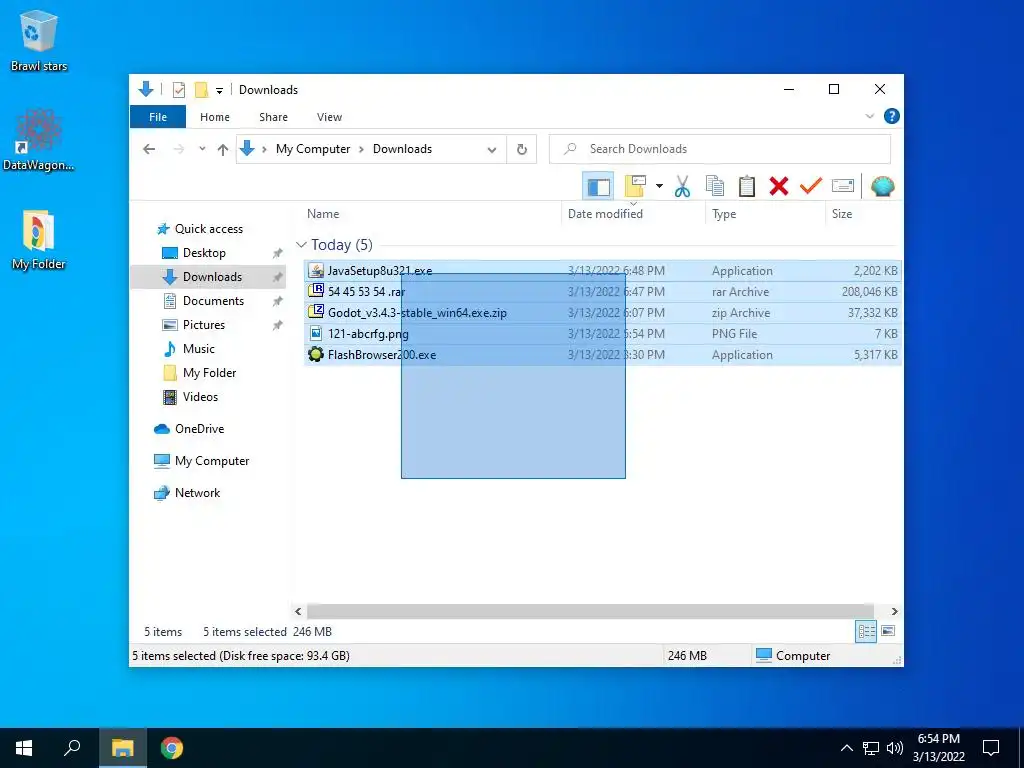Collapse the Today (5) group

[301, 245]
